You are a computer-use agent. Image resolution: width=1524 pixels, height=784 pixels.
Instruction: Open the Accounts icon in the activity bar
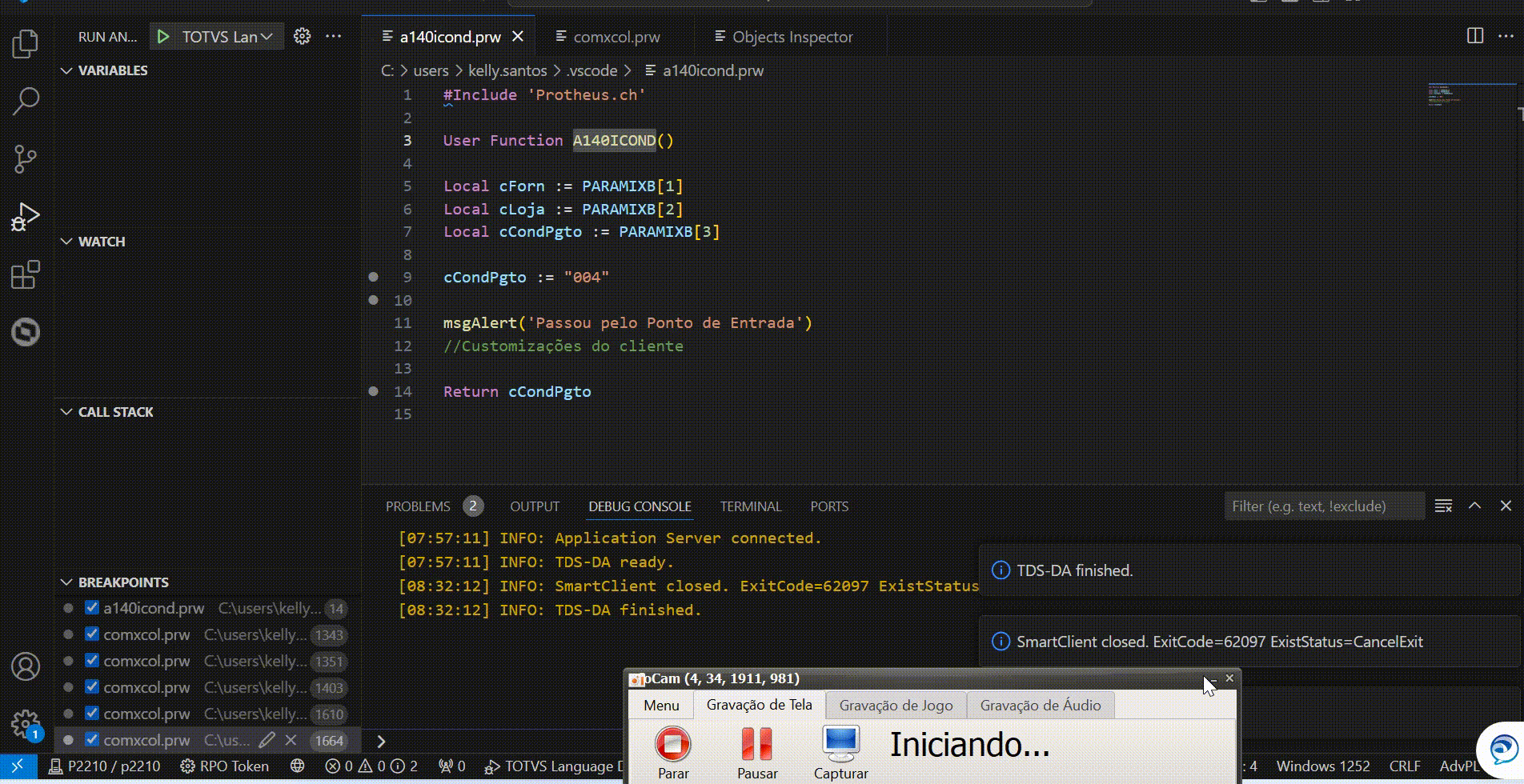[26, 666]
